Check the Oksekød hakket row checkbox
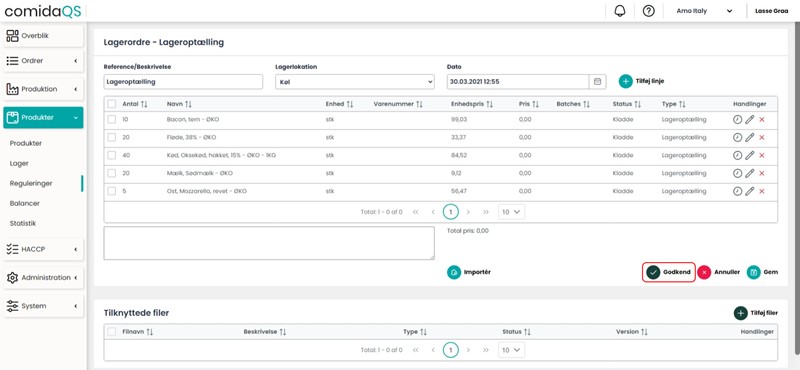This screenshot has height=370, width=800. pyautogui.click(x=112, y=155)
